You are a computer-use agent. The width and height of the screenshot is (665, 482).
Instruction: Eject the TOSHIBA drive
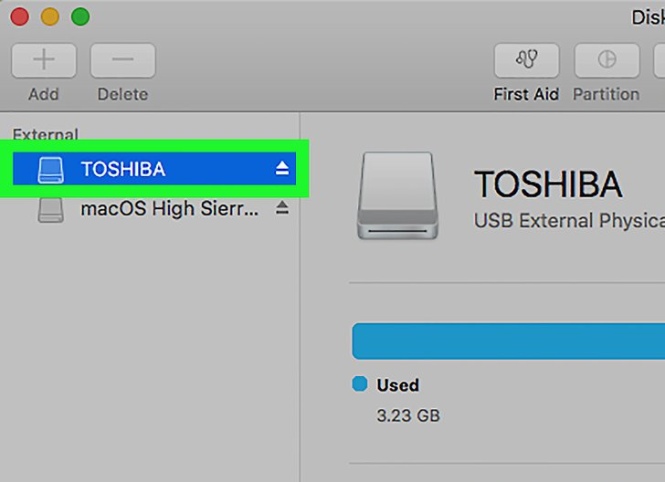(x=282, y=169)
